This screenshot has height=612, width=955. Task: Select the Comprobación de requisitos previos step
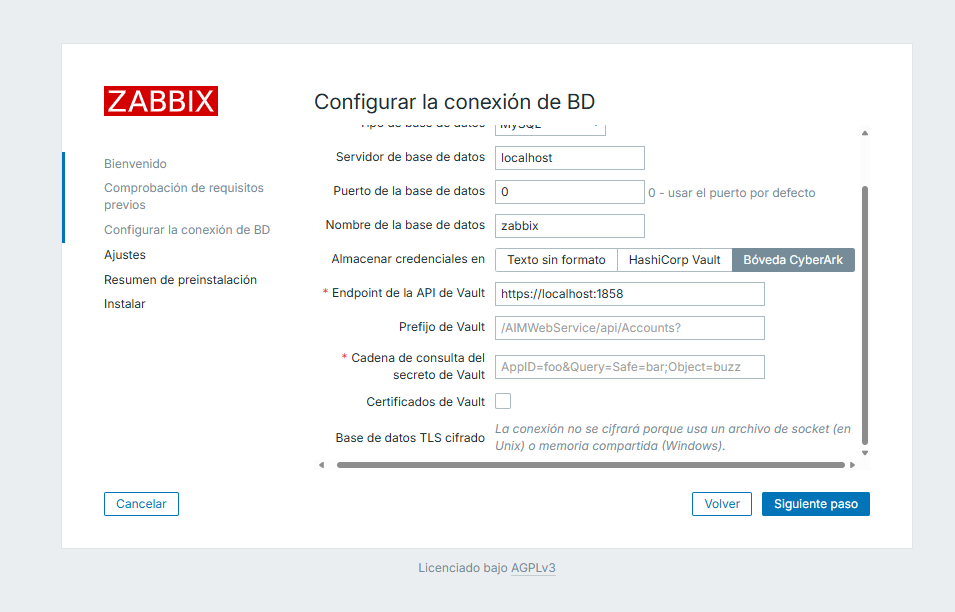tap(184, 196)
